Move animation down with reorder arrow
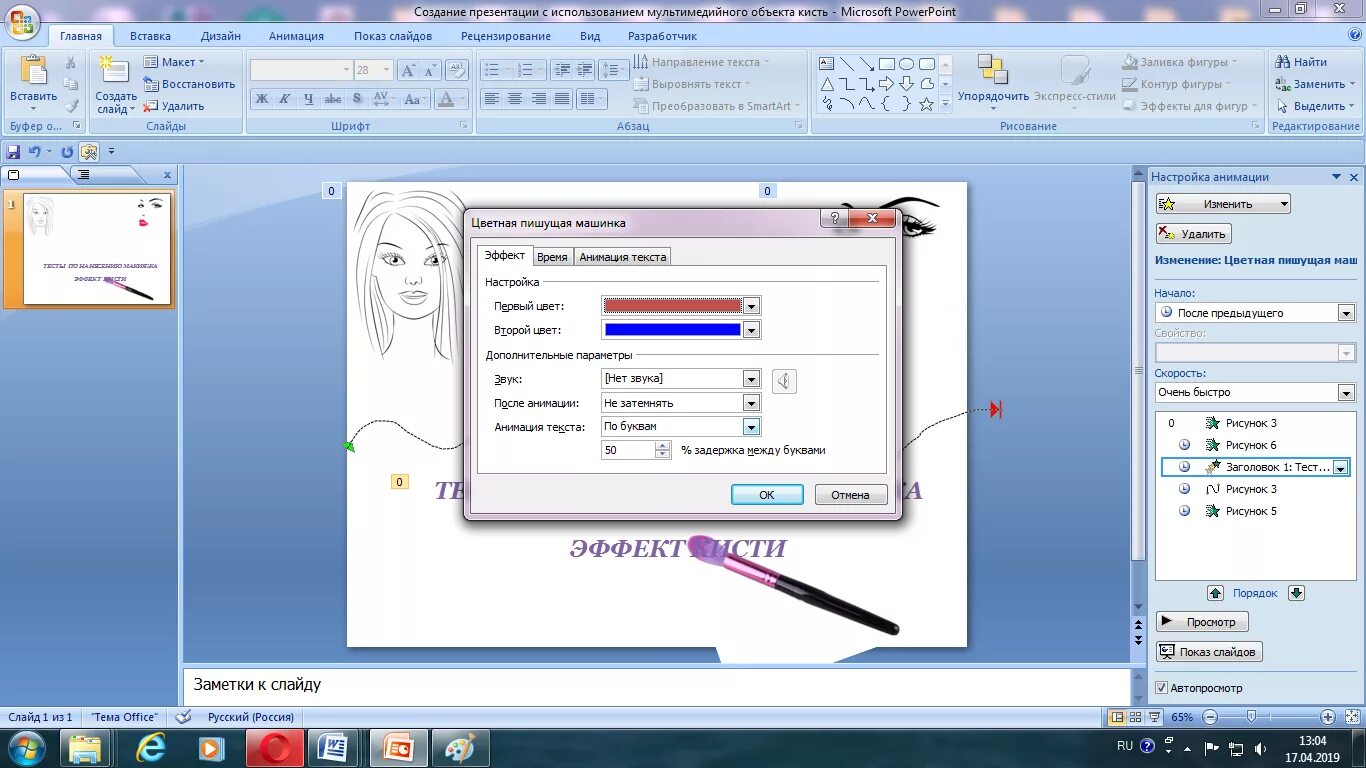Image resolution: width=1366 pixels, height=768 pixels. click(1296, 593)
